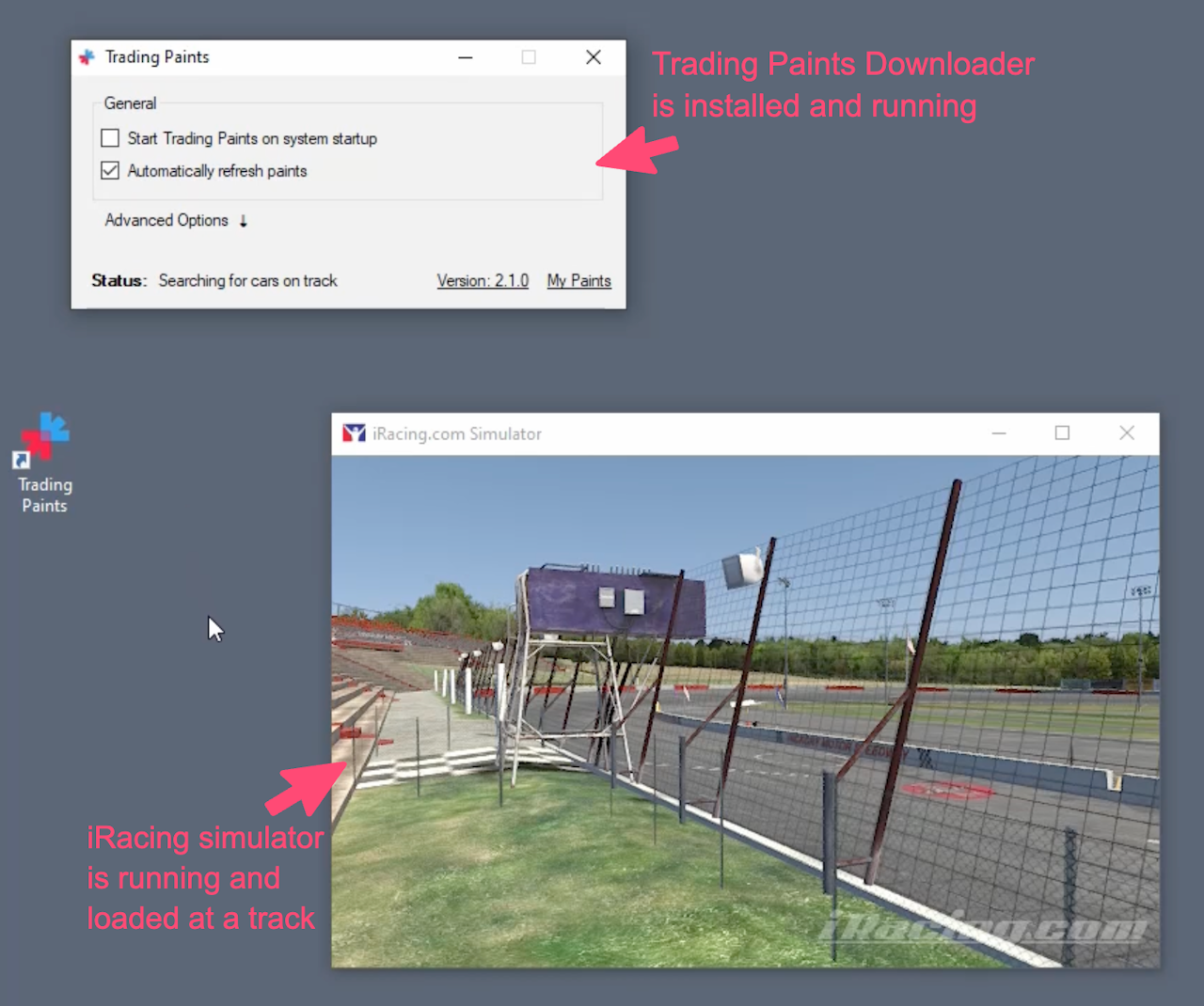Close the Trading Paints window
Screen dimensions: 1204x1006
point(594,57)
